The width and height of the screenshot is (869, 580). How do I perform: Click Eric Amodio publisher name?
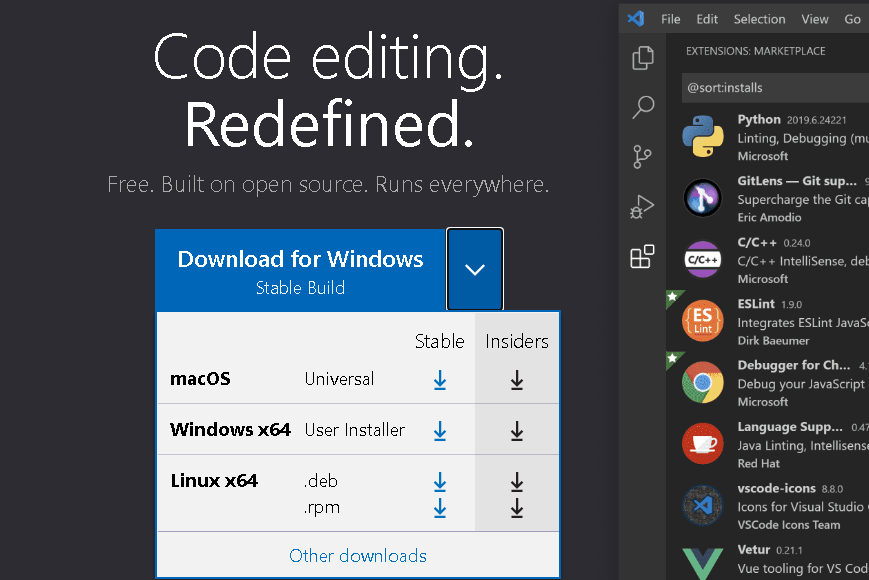(x=769, y=218)
